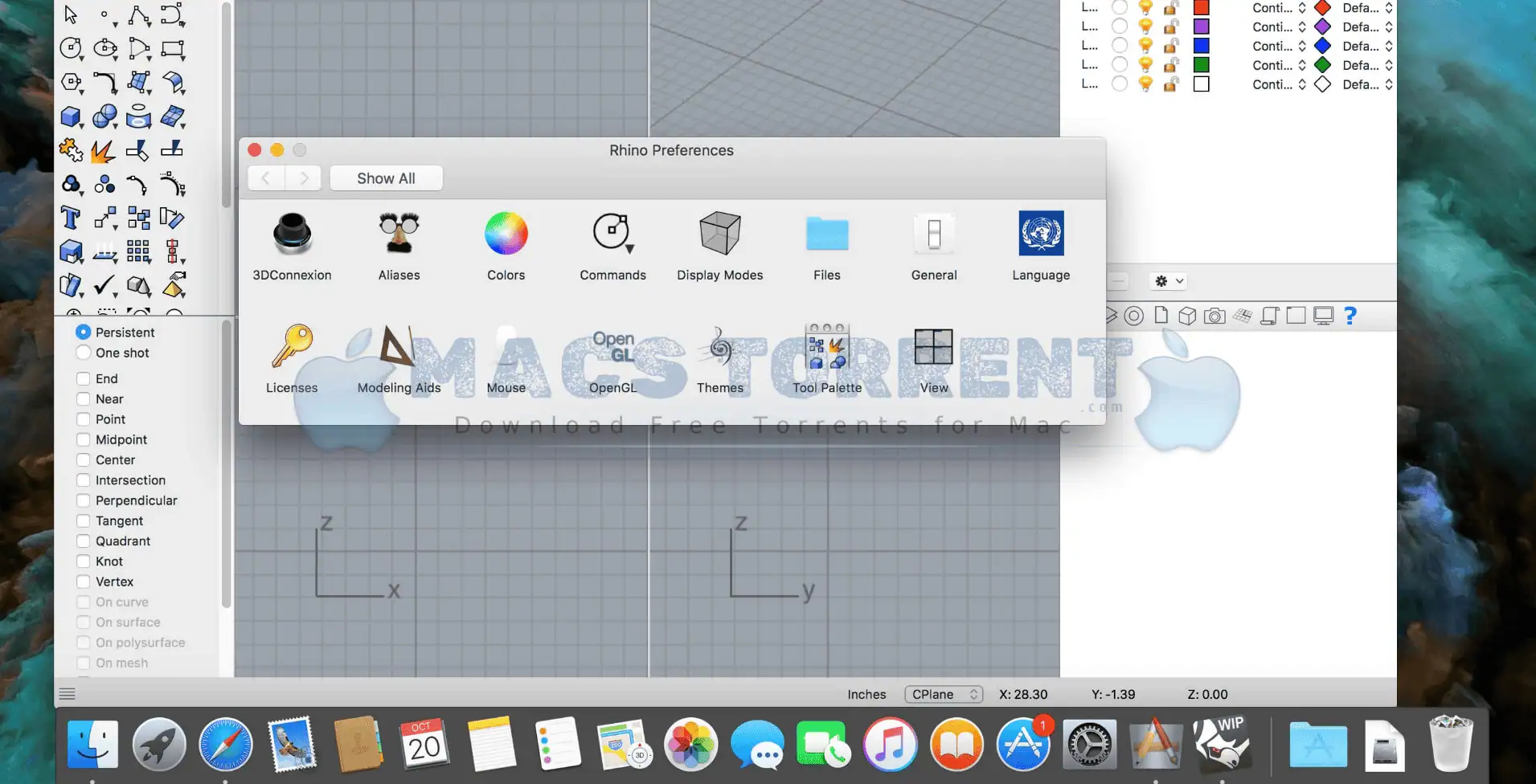Open Aliases preferences pane

[399, 247]
